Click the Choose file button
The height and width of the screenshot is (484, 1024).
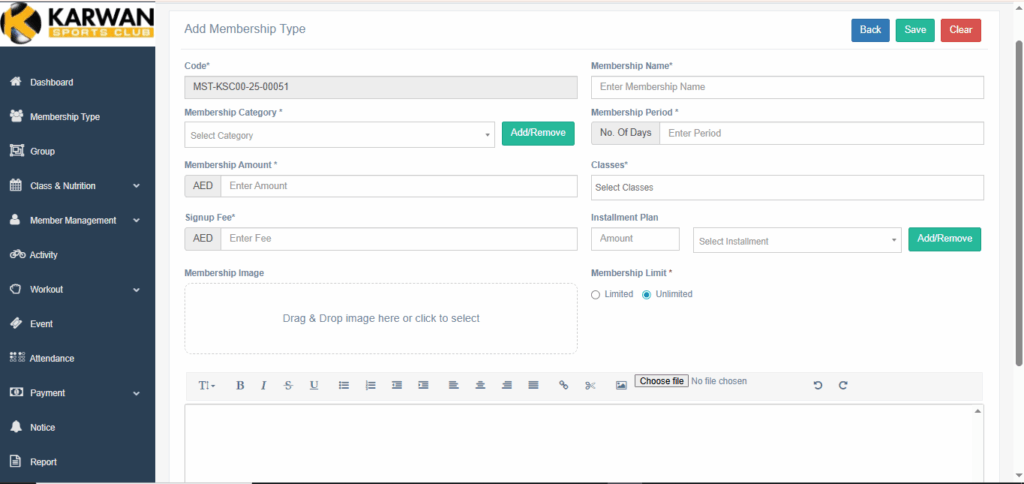661,381
